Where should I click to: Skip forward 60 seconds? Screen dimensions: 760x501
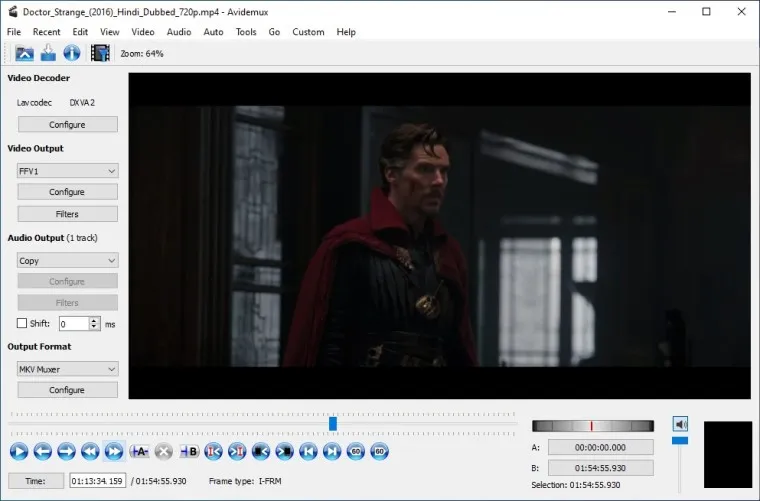380,452
